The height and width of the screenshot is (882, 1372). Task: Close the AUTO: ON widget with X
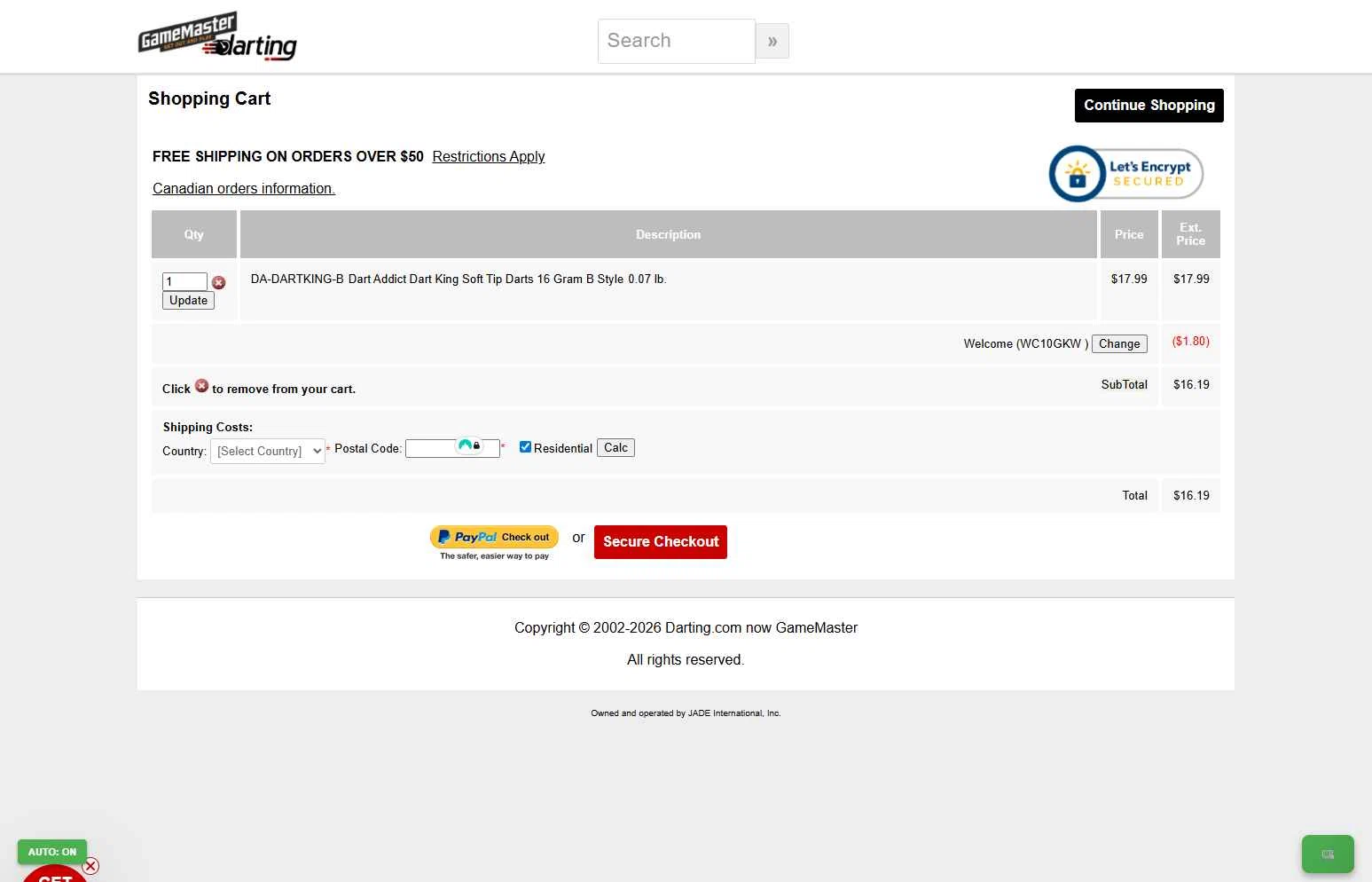(90, 866)
